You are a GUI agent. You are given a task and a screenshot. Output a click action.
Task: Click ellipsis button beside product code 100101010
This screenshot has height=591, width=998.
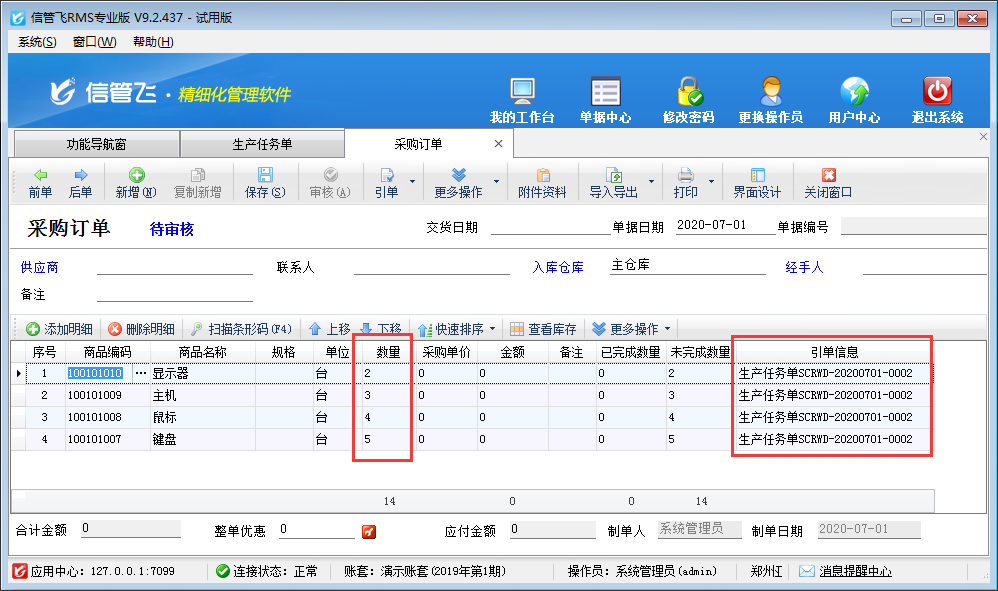tap(140, 373)
